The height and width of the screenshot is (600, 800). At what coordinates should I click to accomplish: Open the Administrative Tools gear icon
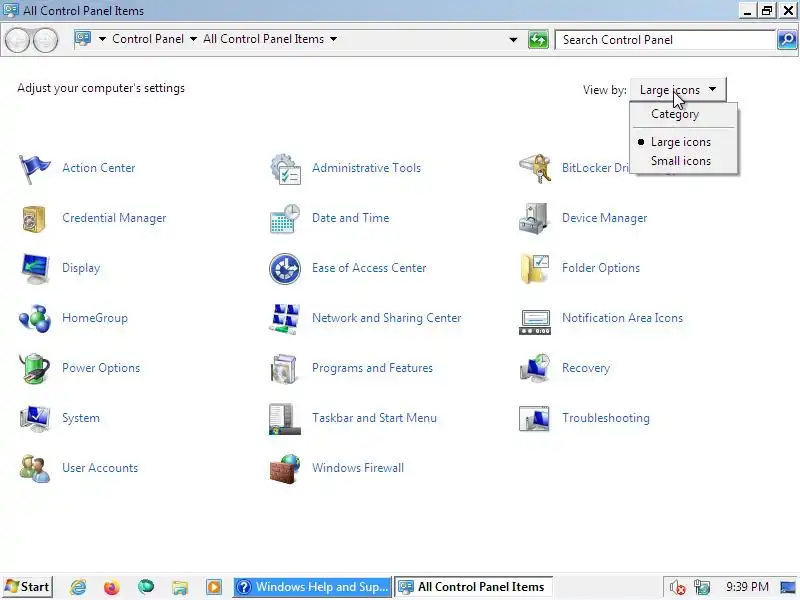coord(285,168)
